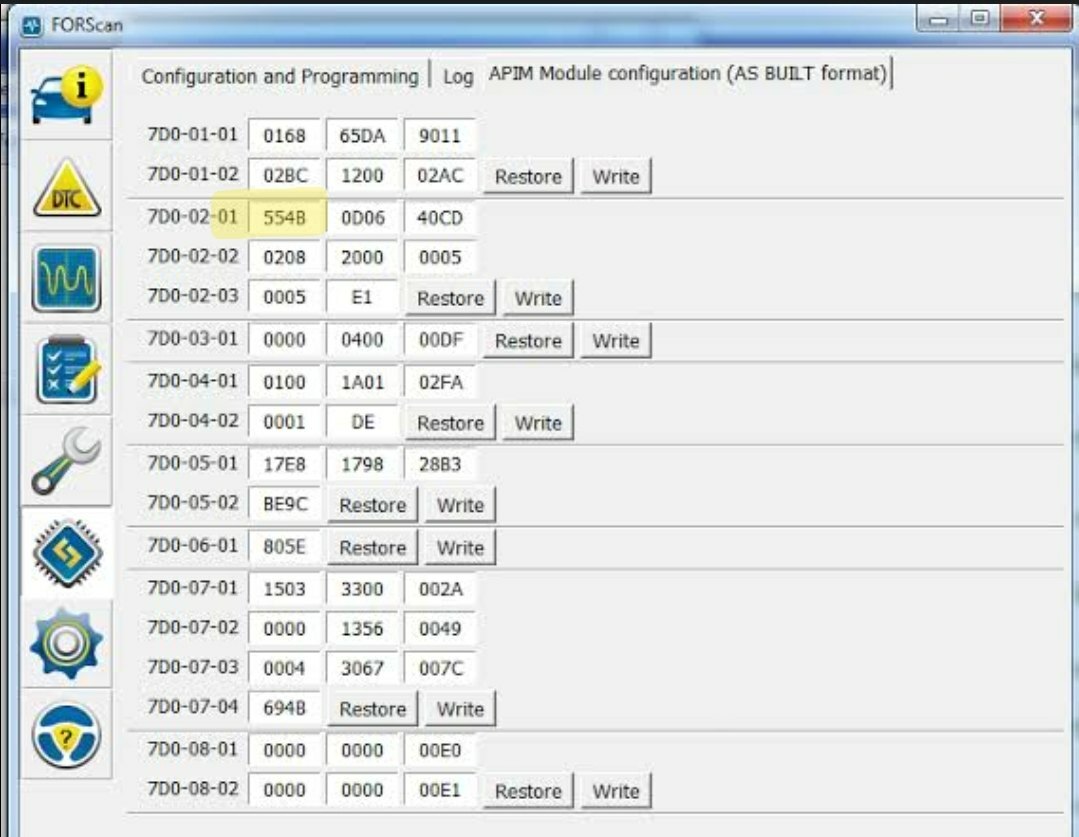Click the 694B field in row 7D0-07-04
Image resolution: width=1079 pixels, height=837 pixels.
(284, 708)
